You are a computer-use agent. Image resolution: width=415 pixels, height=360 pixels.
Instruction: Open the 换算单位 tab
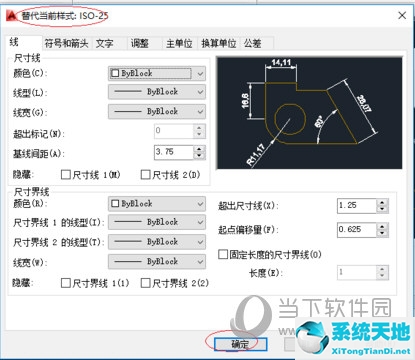click(219, 43)
